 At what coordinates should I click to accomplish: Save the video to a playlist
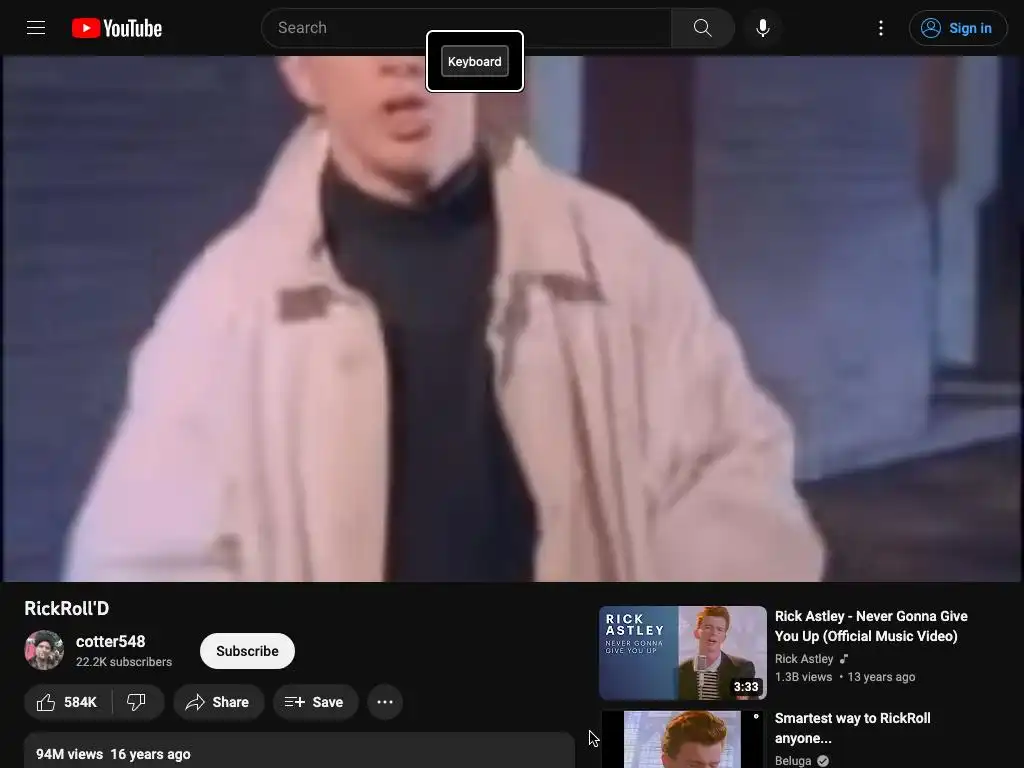[315, 702]
